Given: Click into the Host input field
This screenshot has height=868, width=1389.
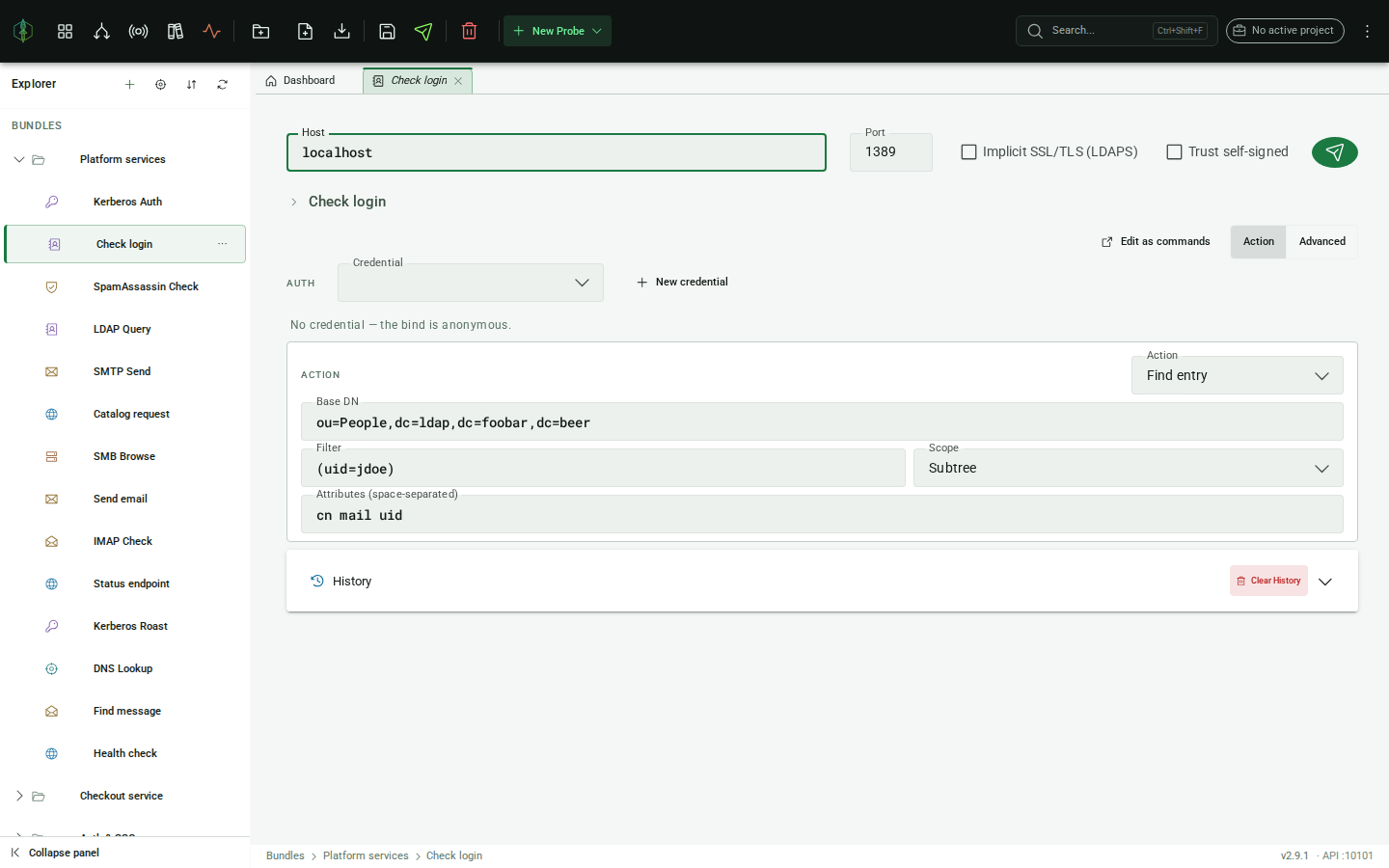Looking at the screenshot, I should [557, 152].
